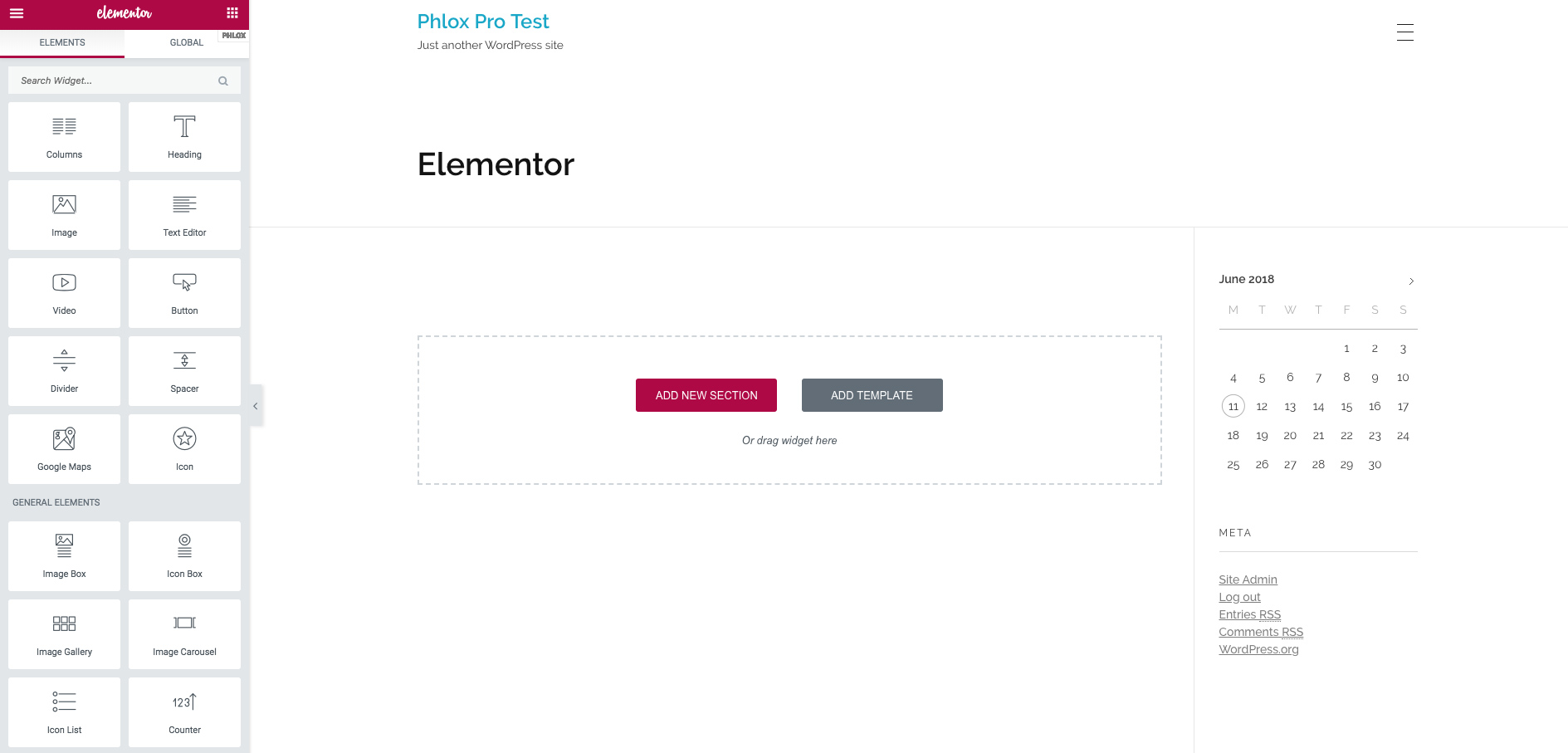The image size is (1568, 753).
Task: Open the widgets grid icon in the header
Action: [232, 13]
